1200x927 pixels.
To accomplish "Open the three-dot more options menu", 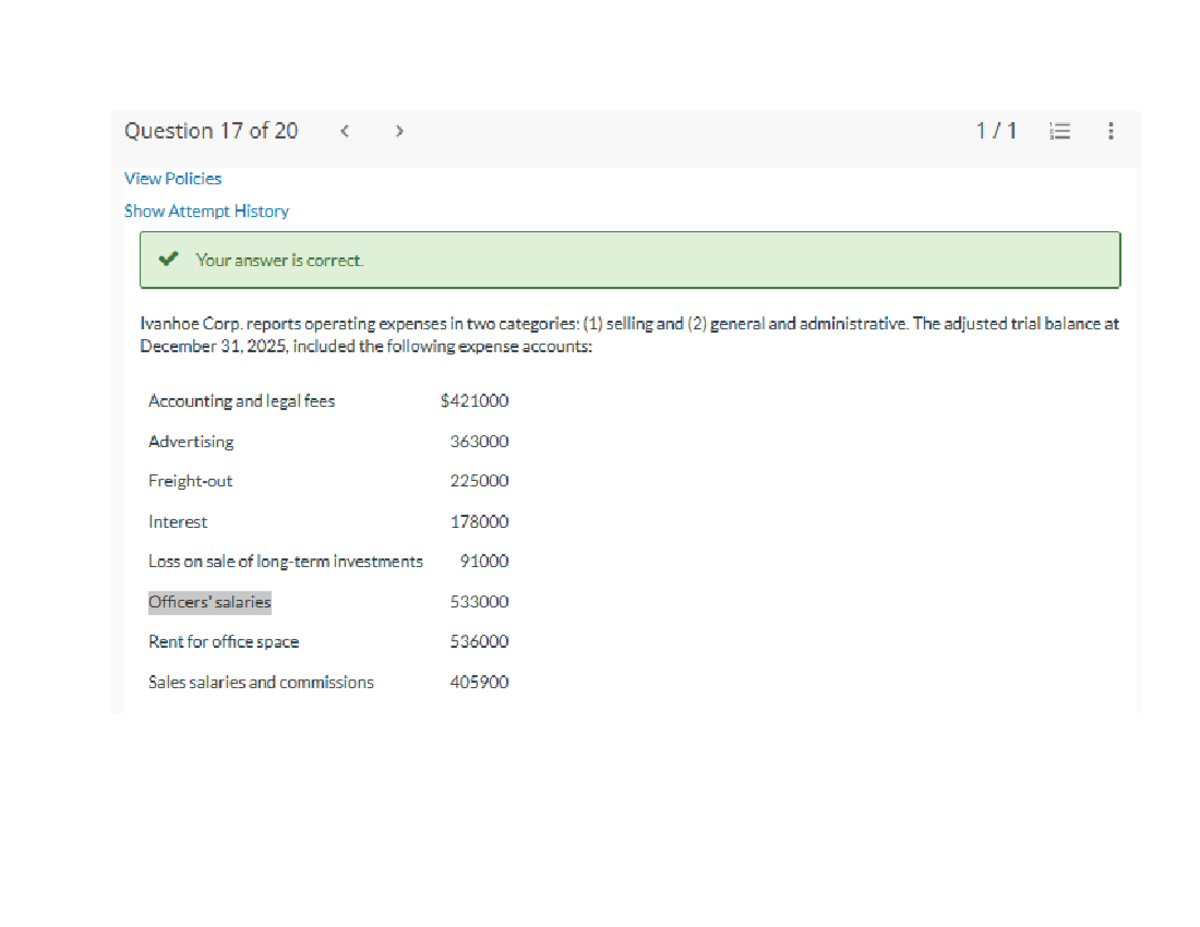I will pos(1110,131).
